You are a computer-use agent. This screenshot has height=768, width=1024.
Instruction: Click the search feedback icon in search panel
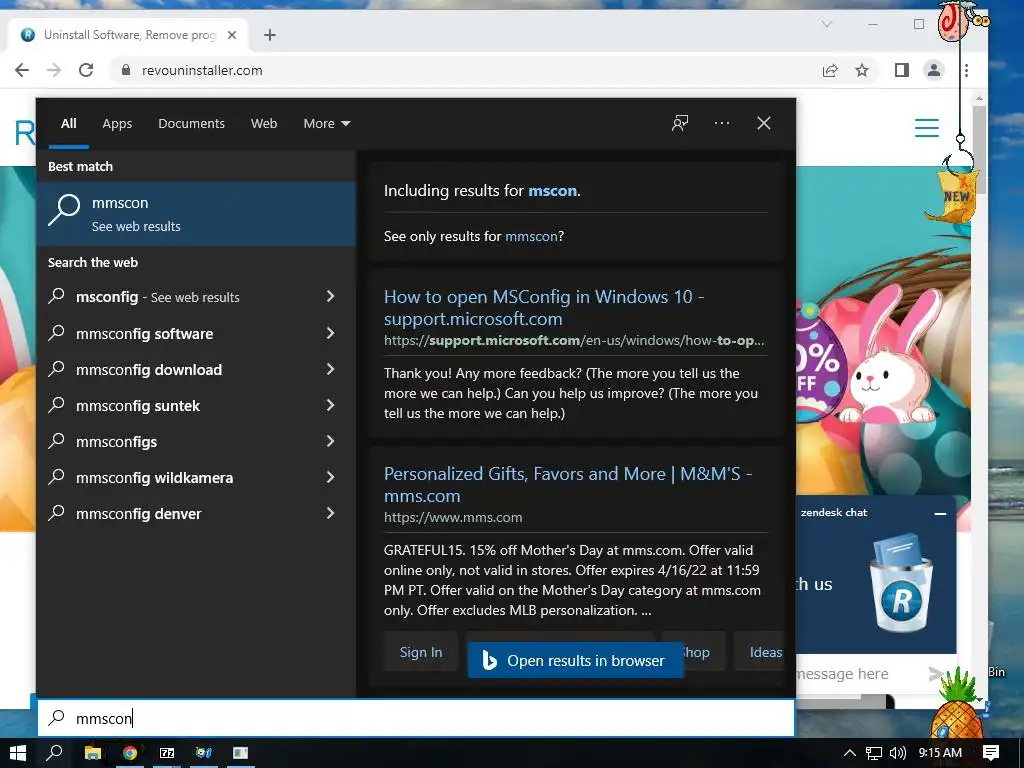tap(680, 123)
